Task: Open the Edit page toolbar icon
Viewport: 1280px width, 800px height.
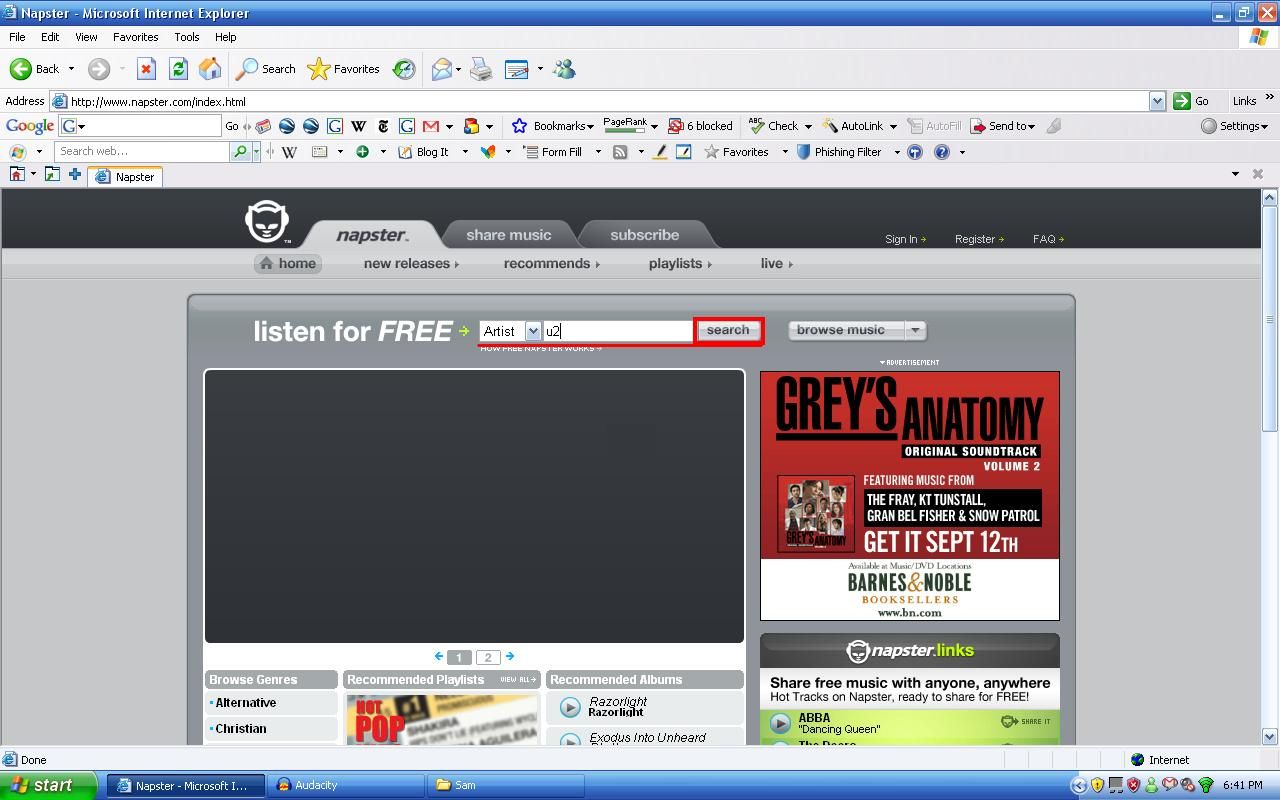Action: pyautogui.click(x=517, y=69)
